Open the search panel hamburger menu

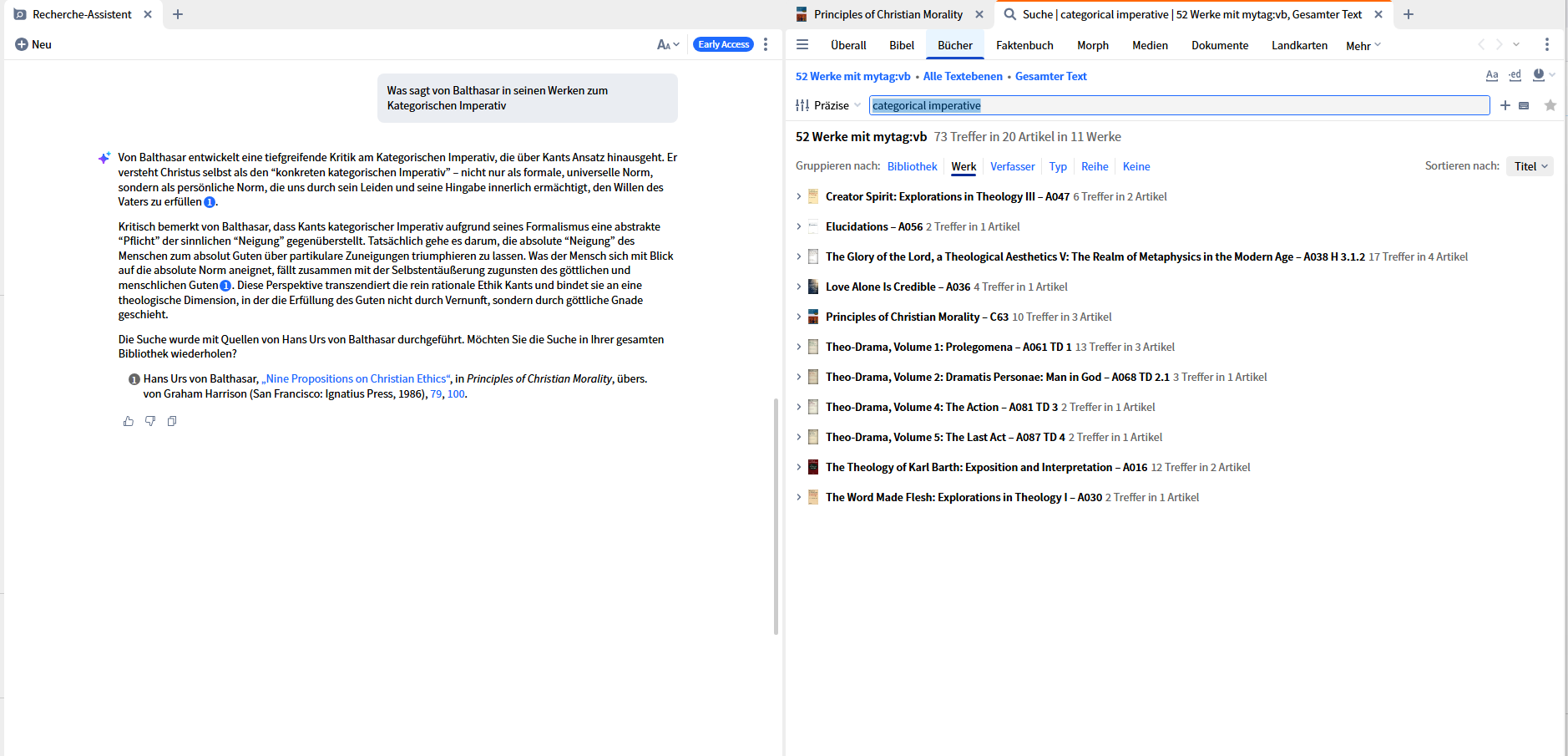(x=802, y=44)
